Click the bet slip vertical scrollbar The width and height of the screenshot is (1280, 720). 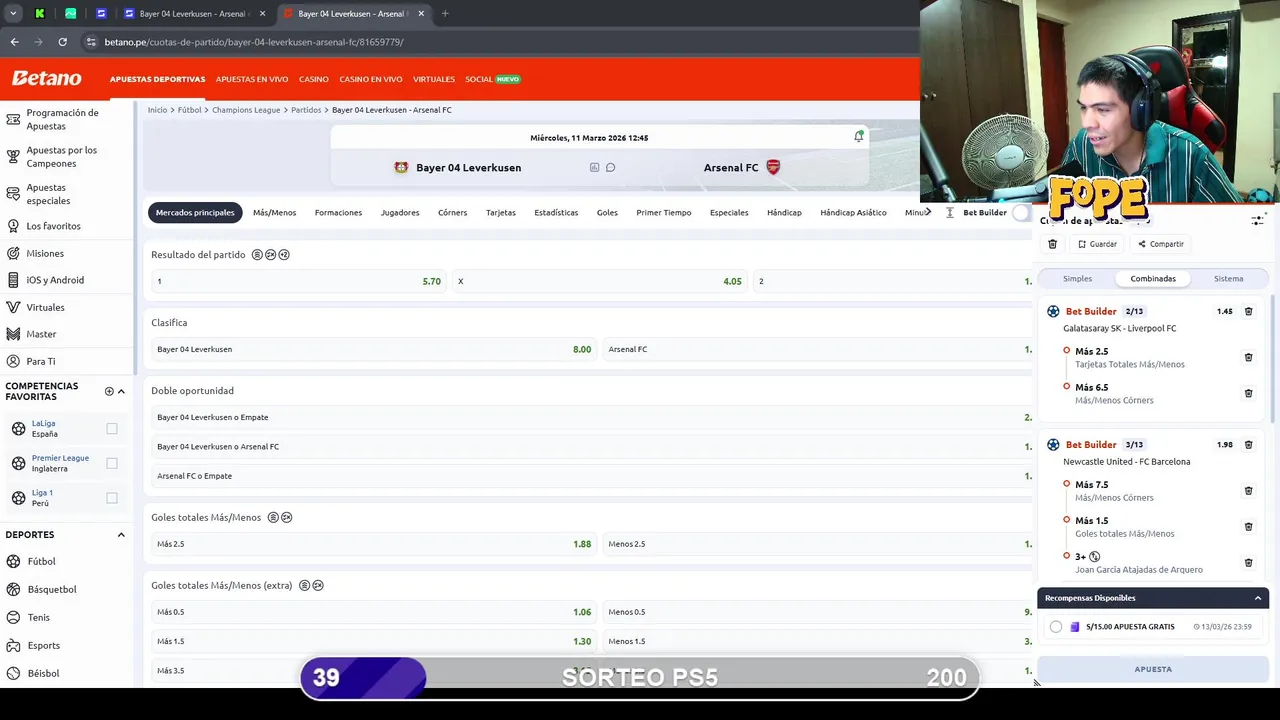click(x=1273, y=360)
